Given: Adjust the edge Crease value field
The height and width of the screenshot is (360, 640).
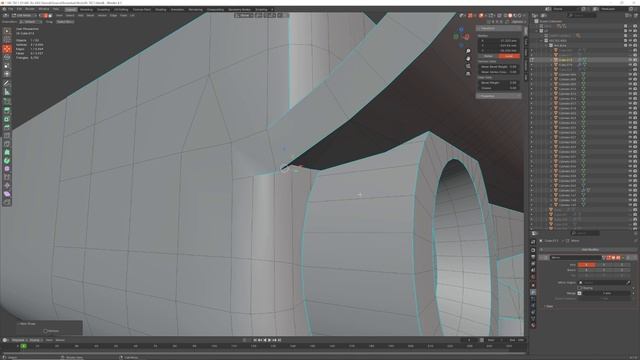Looking at the screenshot, I should (499, 88).
